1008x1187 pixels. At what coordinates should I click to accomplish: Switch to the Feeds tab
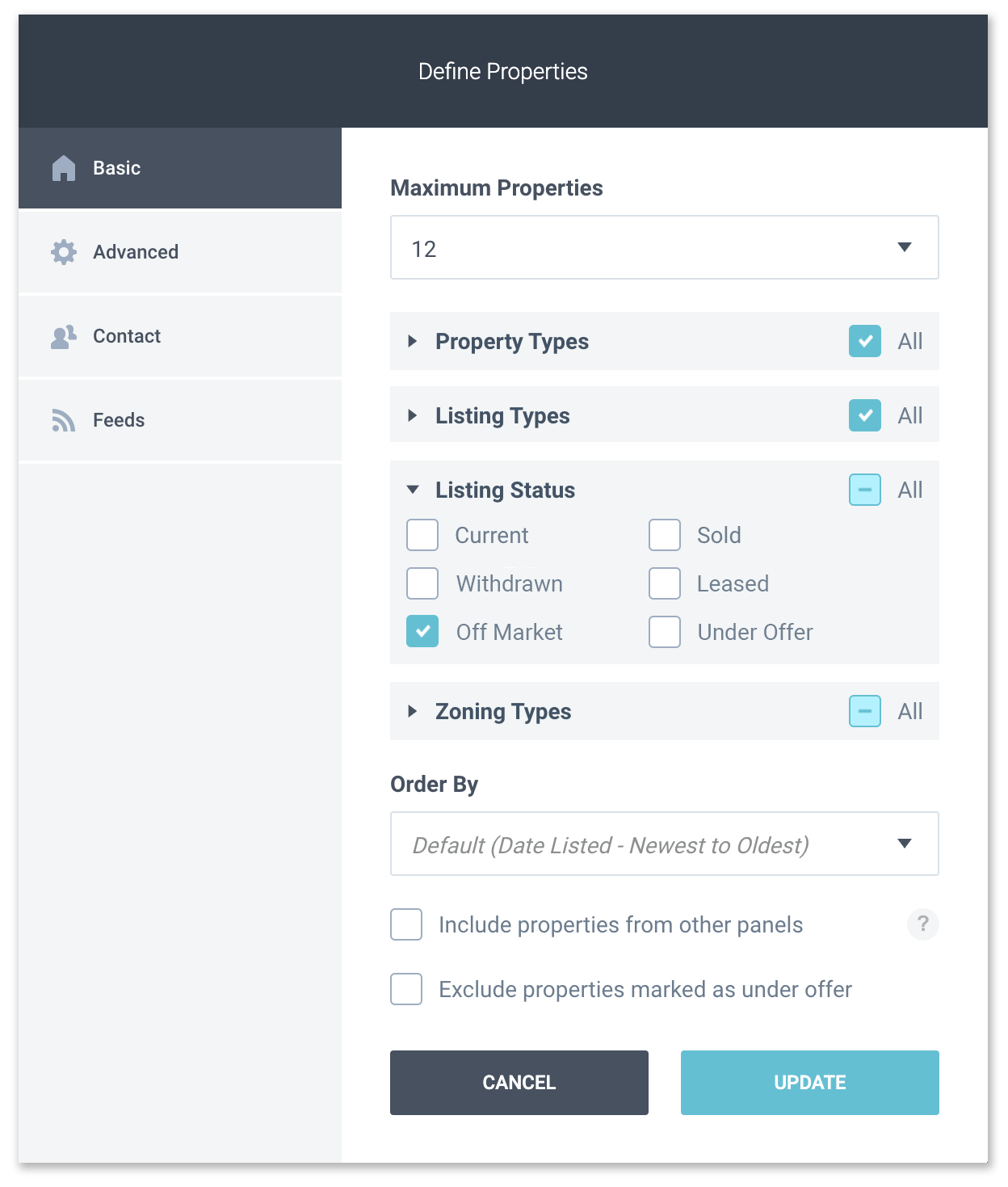tap(180, 420)
